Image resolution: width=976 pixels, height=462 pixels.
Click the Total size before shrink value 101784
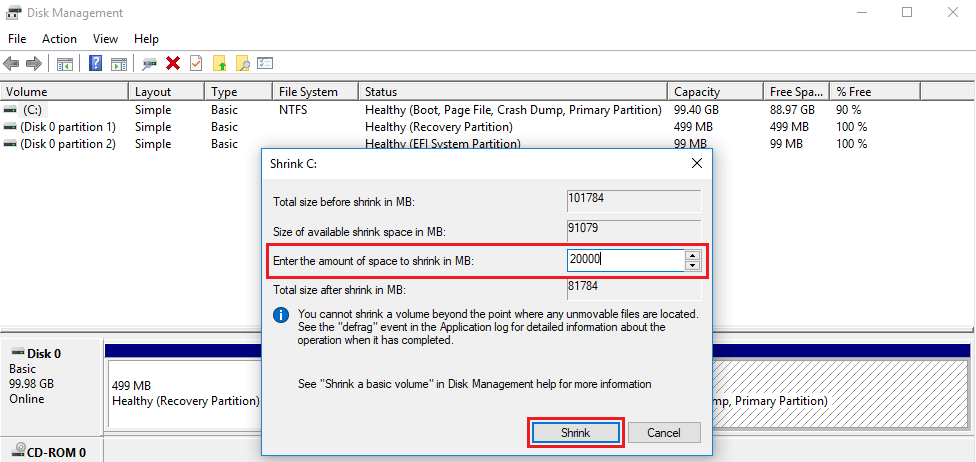[634, 202]
